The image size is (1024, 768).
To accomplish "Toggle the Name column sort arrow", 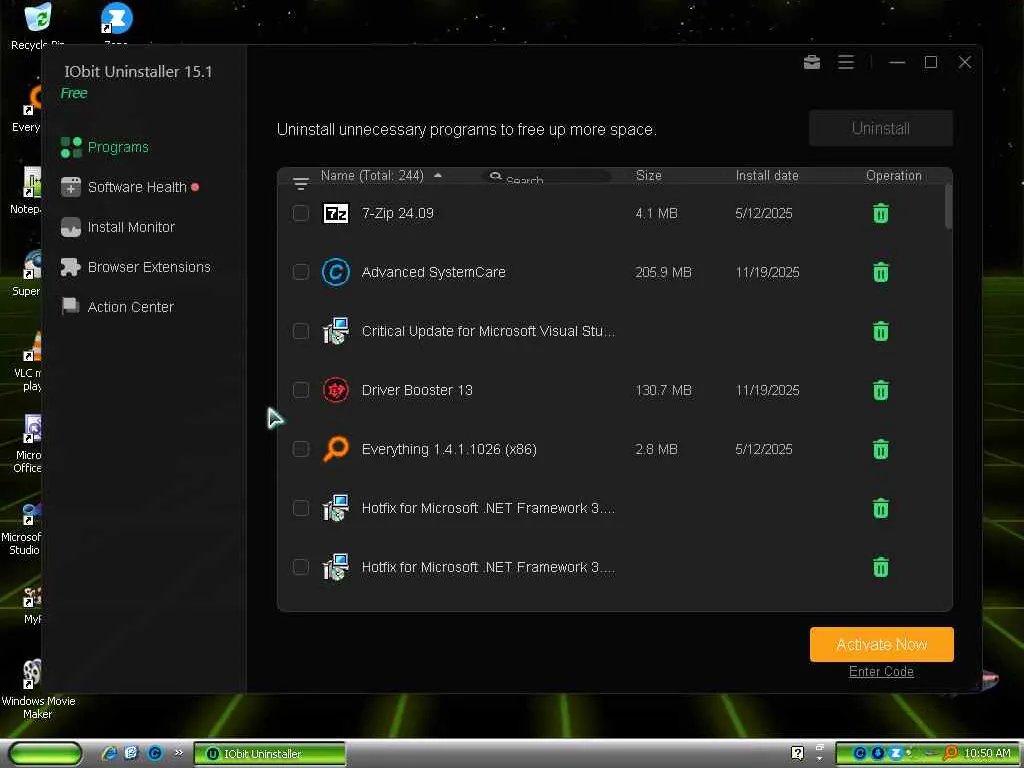I will click(x=438, y=175).
